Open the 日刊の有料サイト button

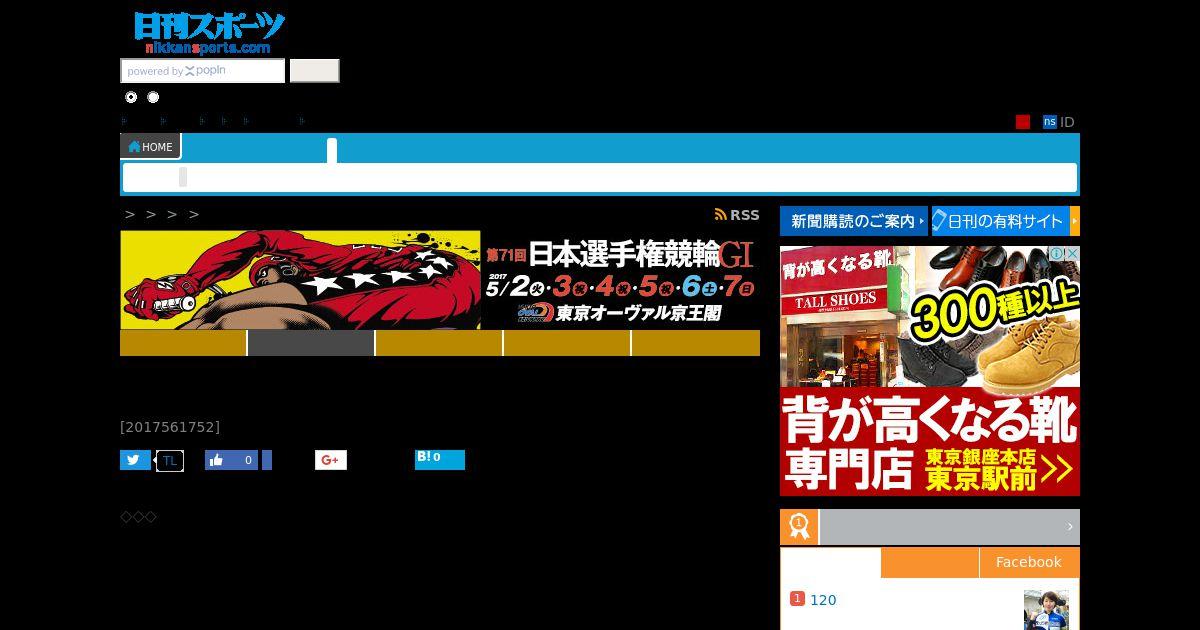(1005, 221)
